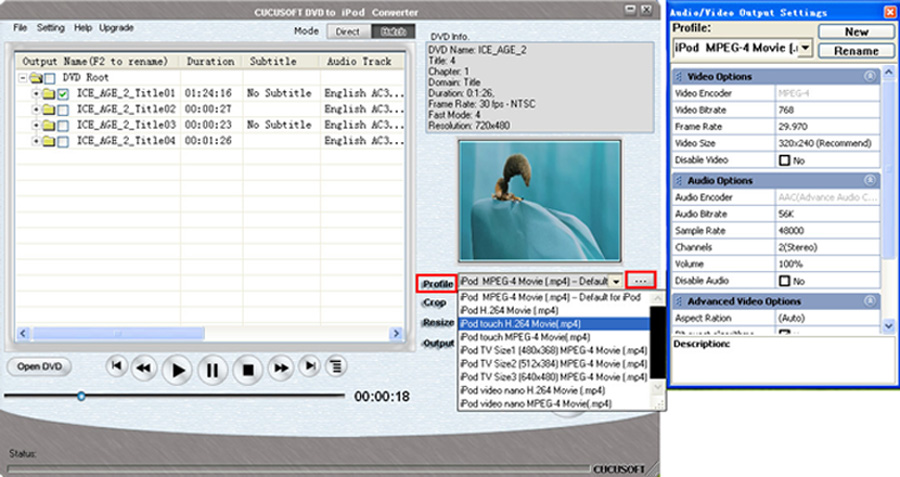Click the fast forward button

(x=281, y=368)
